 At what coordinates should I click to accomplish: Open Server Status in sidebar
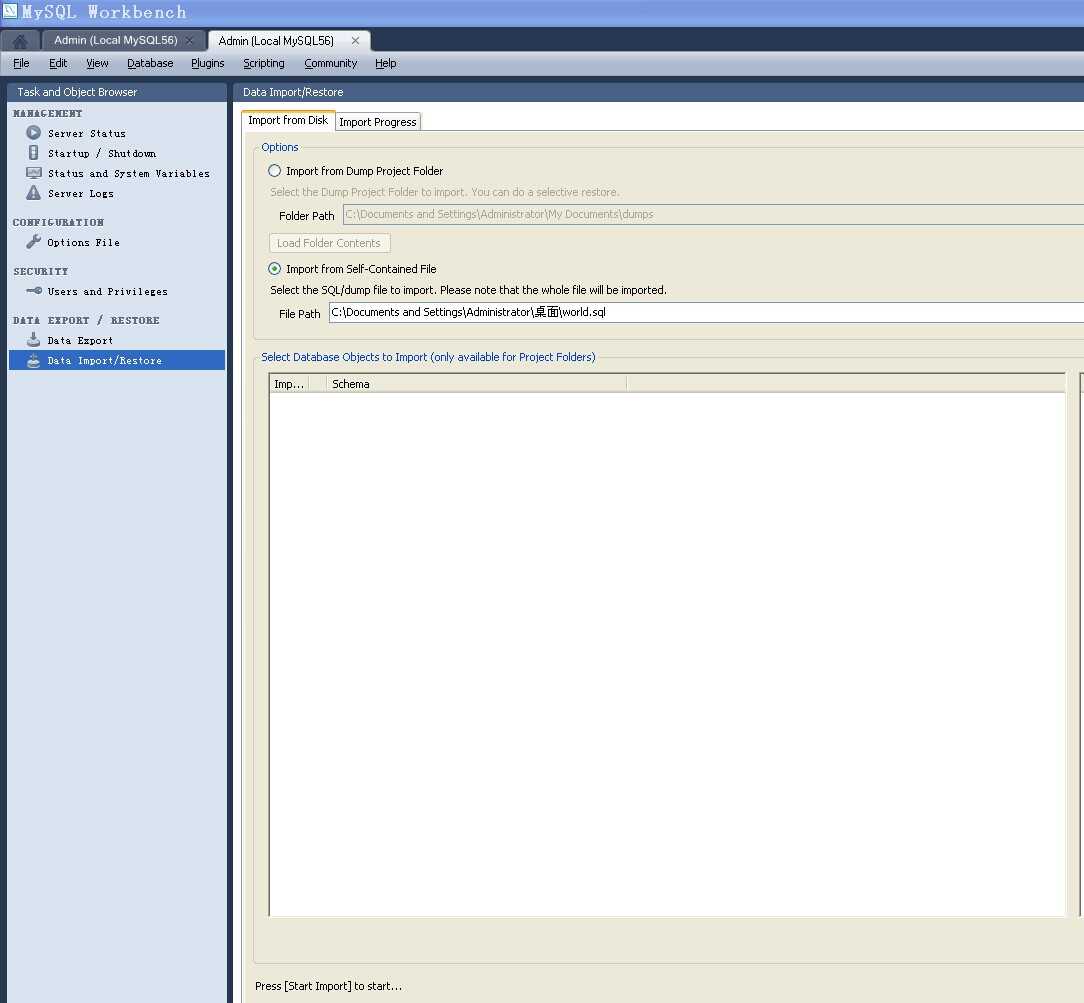click(86, 133)
